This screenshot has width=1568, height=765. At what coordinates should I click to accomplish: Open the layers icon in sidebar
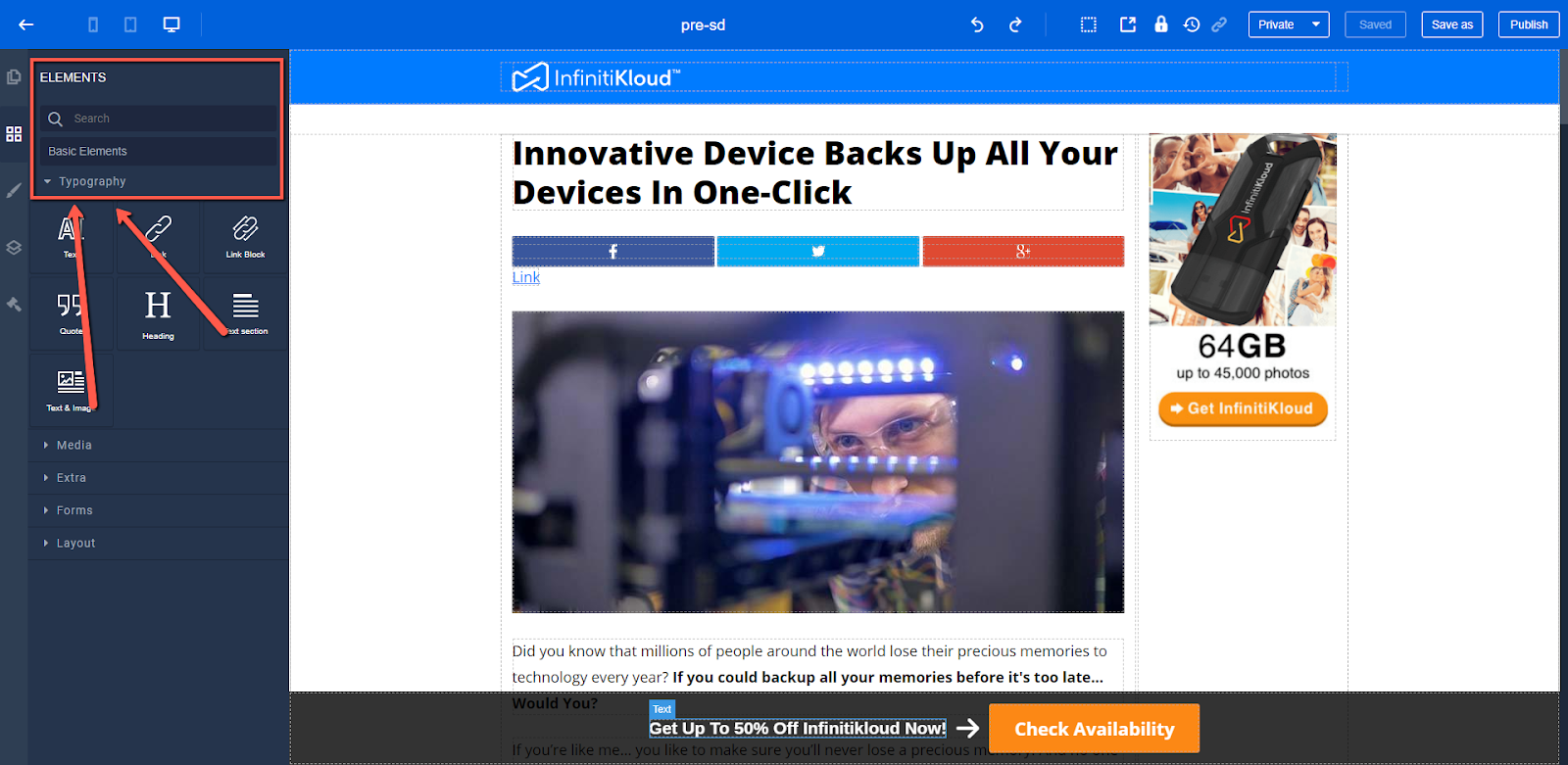tap(14, 248)
